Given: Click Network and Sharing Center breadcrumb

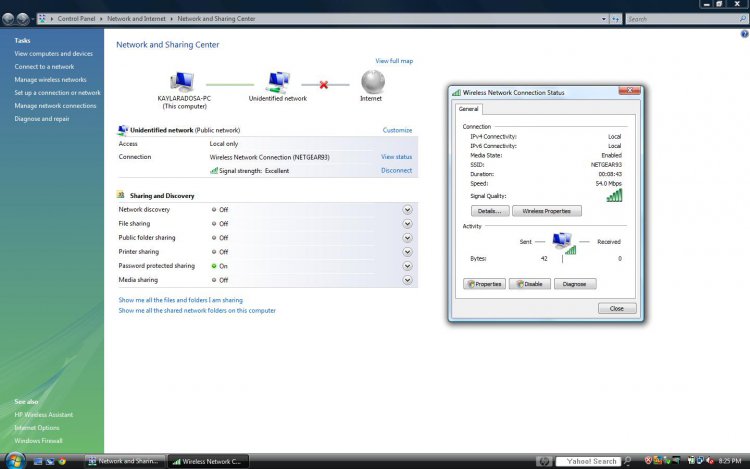Looking at the screenshot, I should [216, 19].
